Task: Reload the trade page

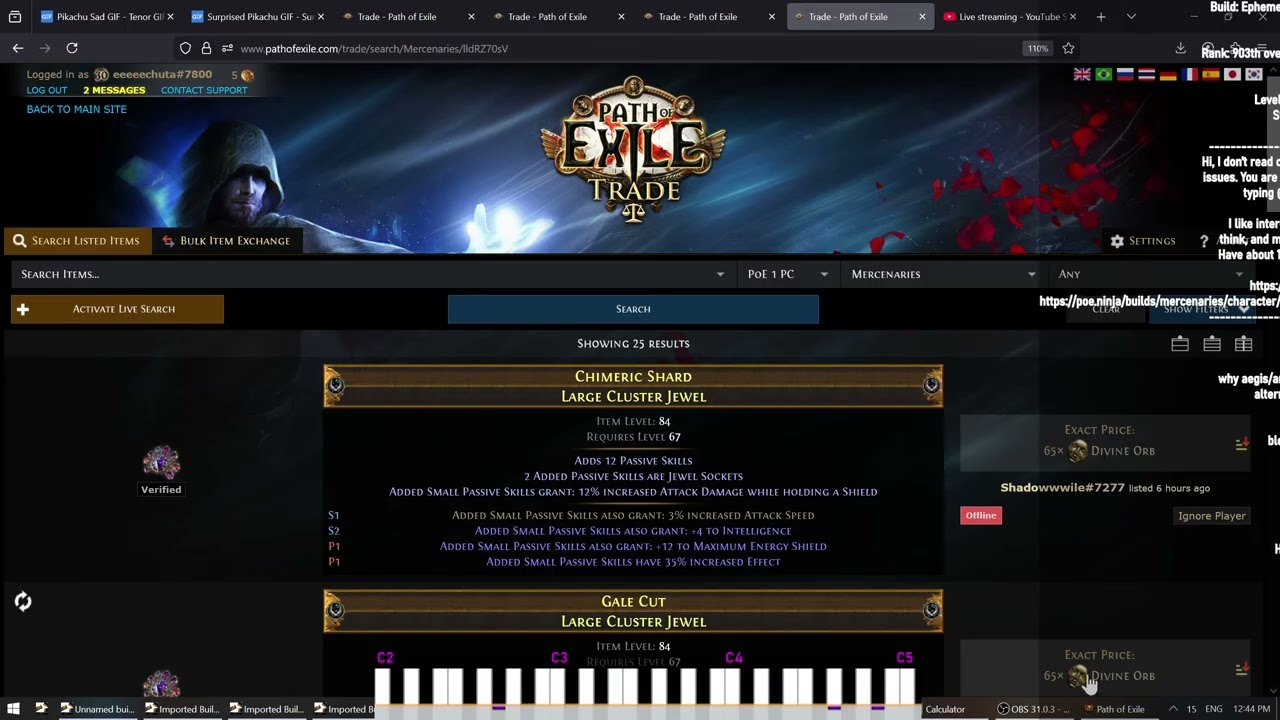Action: (72, 48)
